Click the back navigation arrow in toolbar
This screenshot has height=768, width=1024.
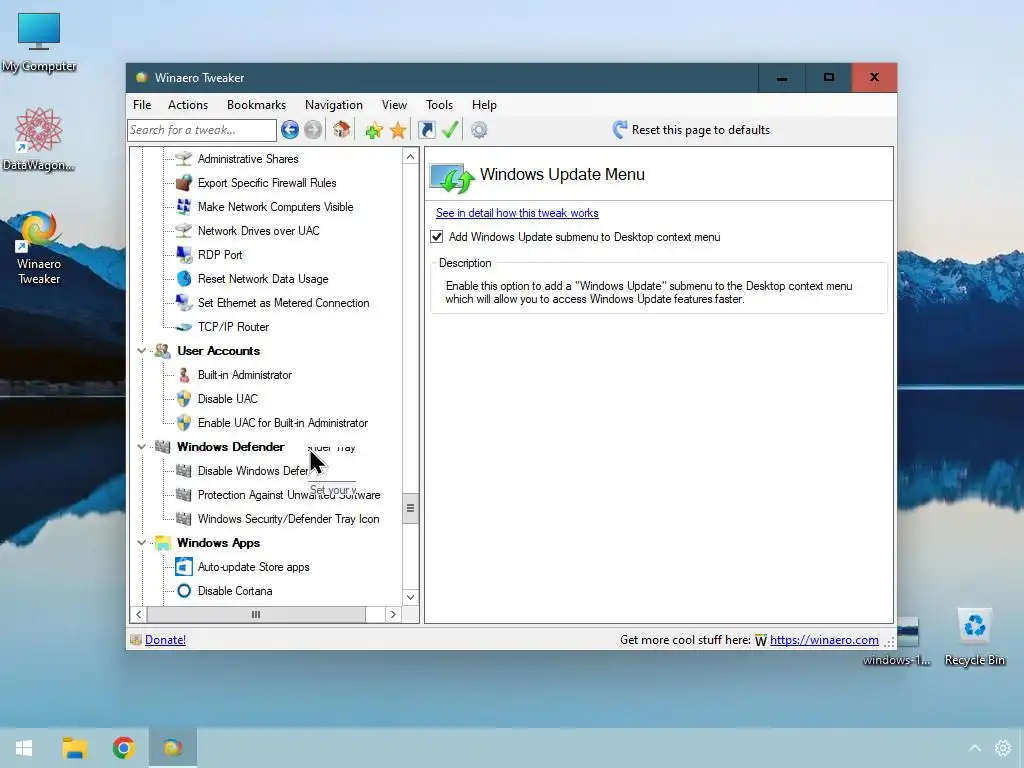click(x=290, y=130)
